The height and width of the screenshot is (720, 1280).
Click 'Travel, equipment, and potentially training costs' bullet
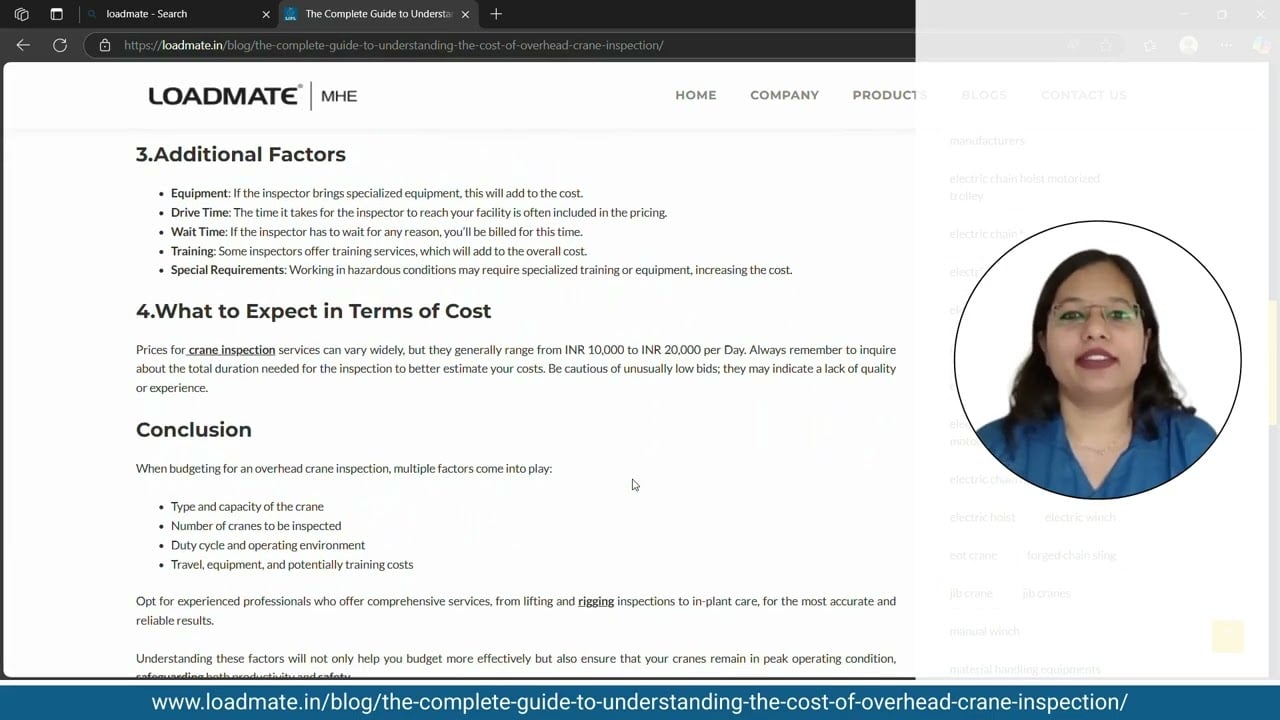point(292,565)
